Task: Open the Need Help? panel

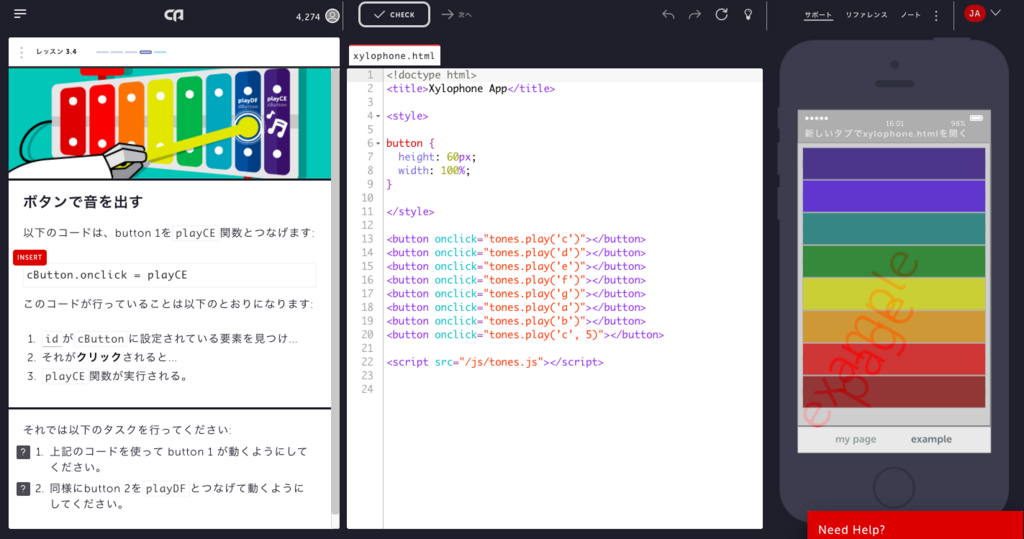Action: (915, 525)
